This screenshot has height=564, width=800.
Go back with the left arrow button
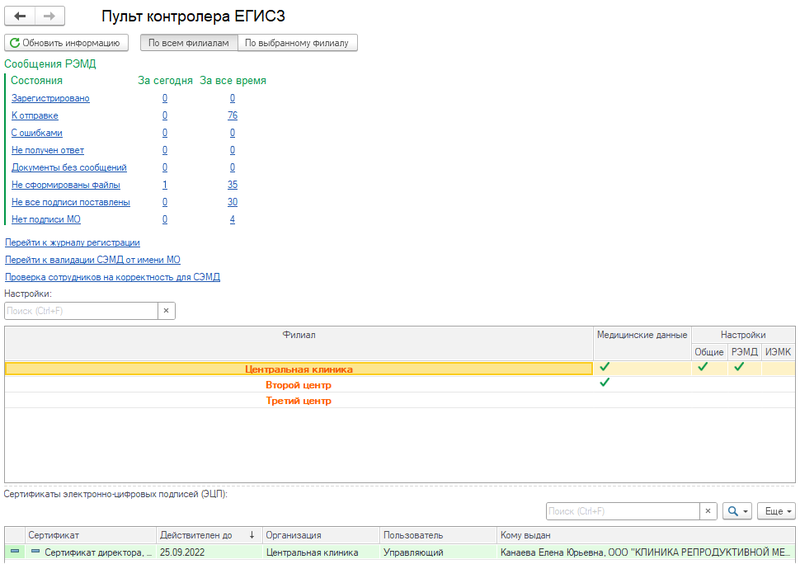coord(20,16)
